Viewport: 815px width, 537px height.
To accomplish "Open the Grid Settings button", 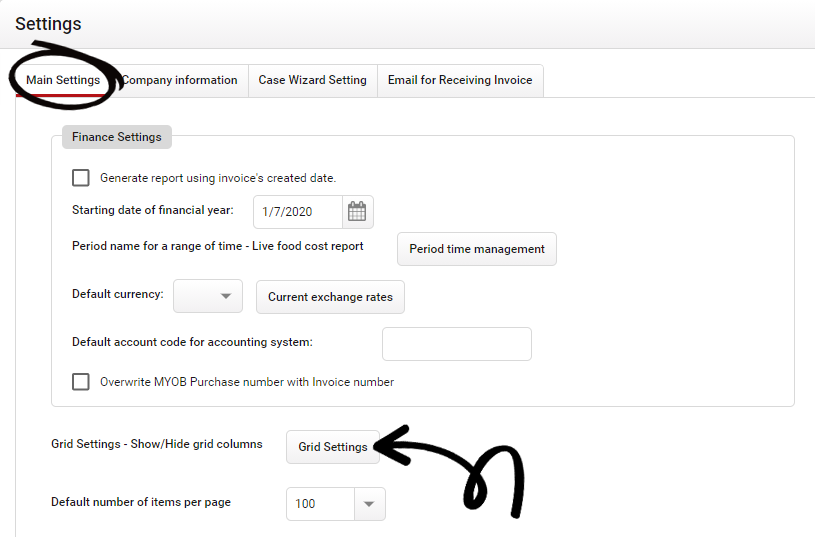I will (x=333, y=447).
